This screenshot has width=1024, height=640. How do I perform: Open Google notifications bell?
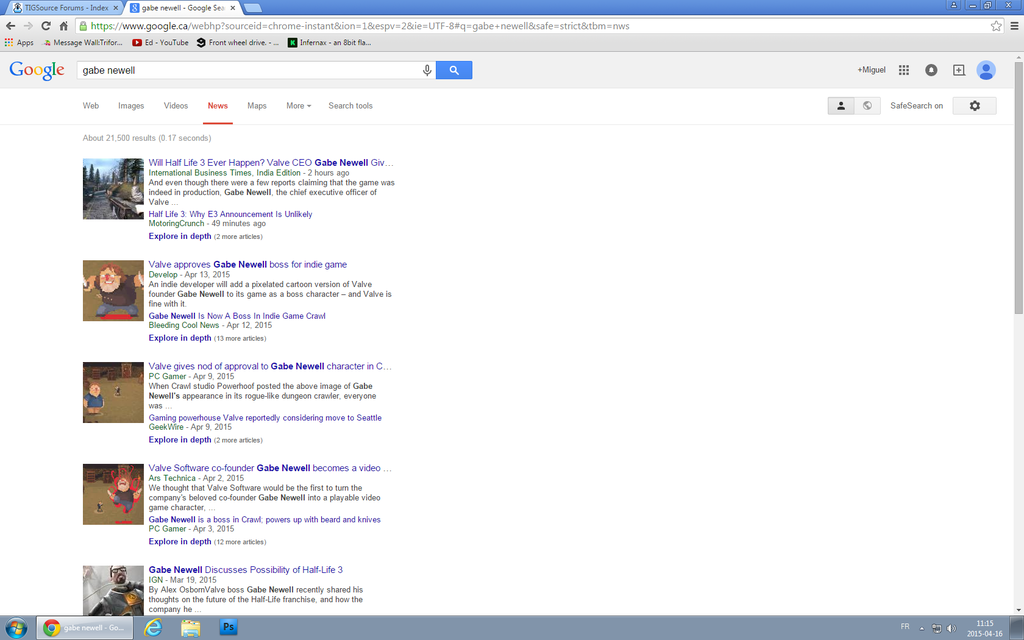931,70
